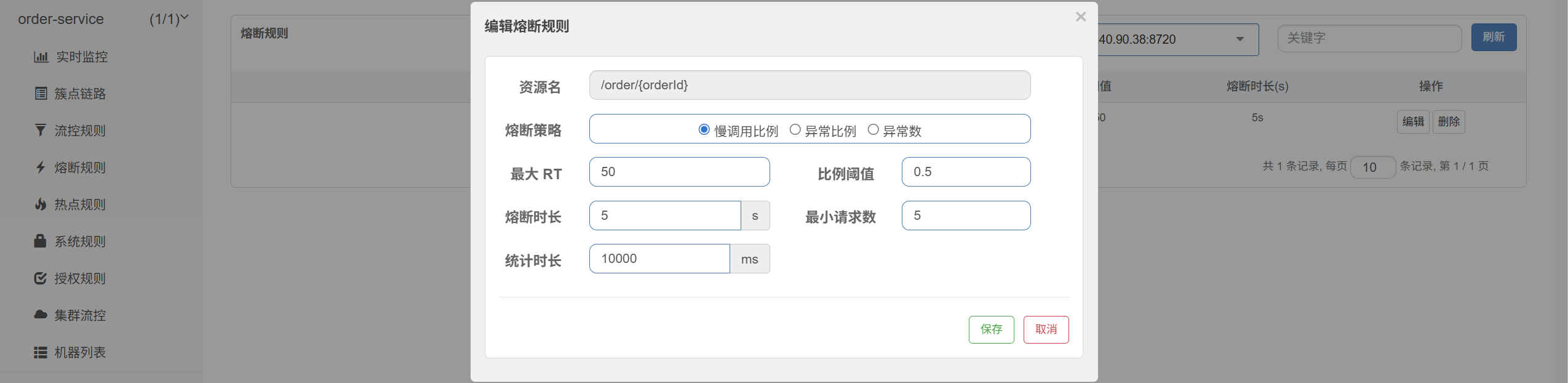Open 热点规则 menu item

point(80,204)
